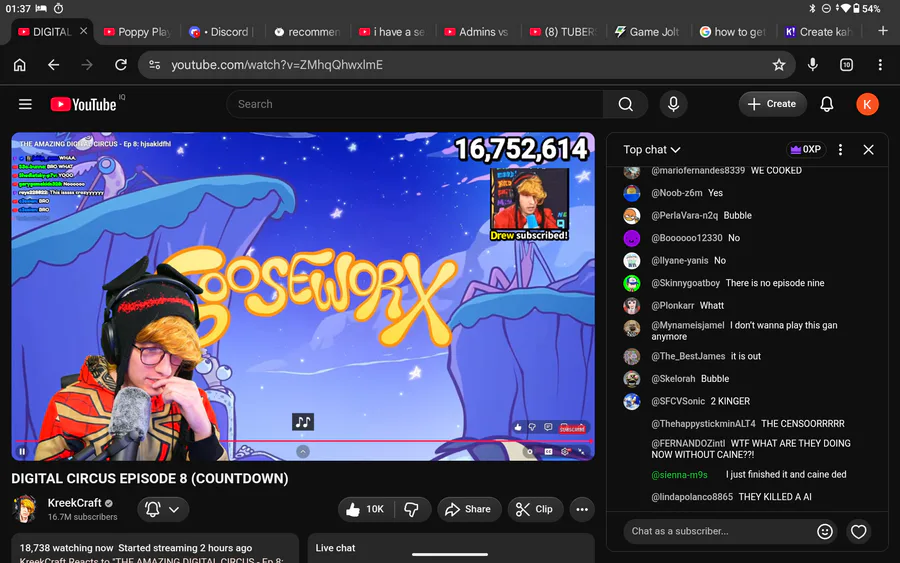Open @lindapolanco8865 chat message
The width and height of the screenshot is (900, 563).
tap(746, 497)
